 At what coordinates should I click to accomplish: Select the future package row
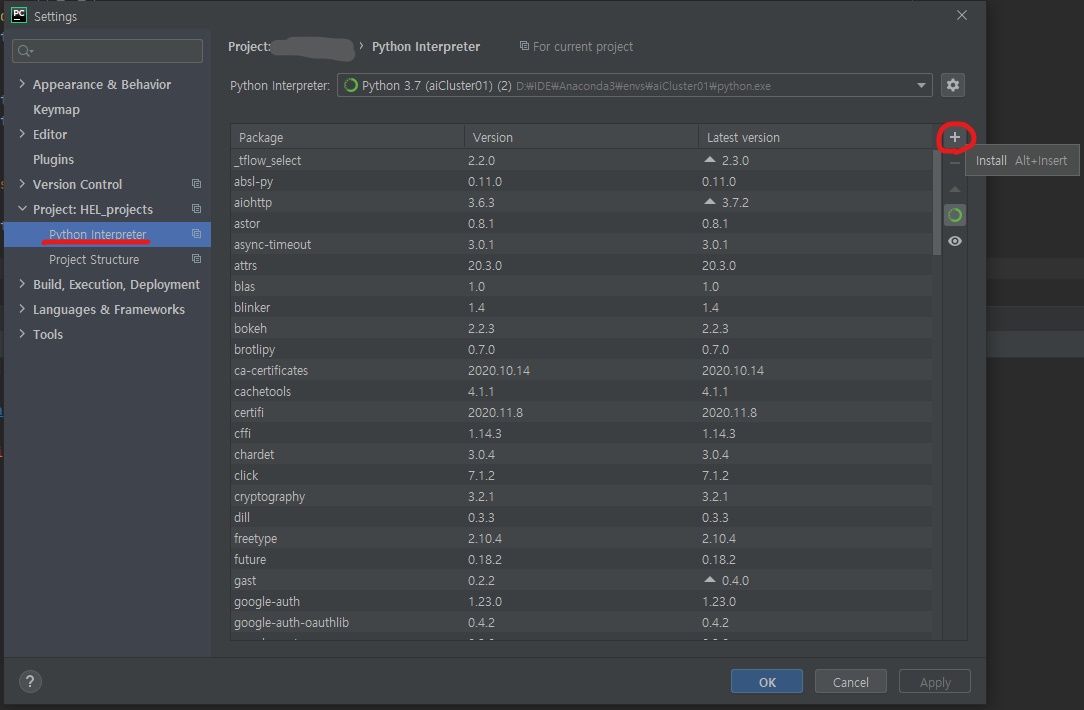[x=581, y=559]
